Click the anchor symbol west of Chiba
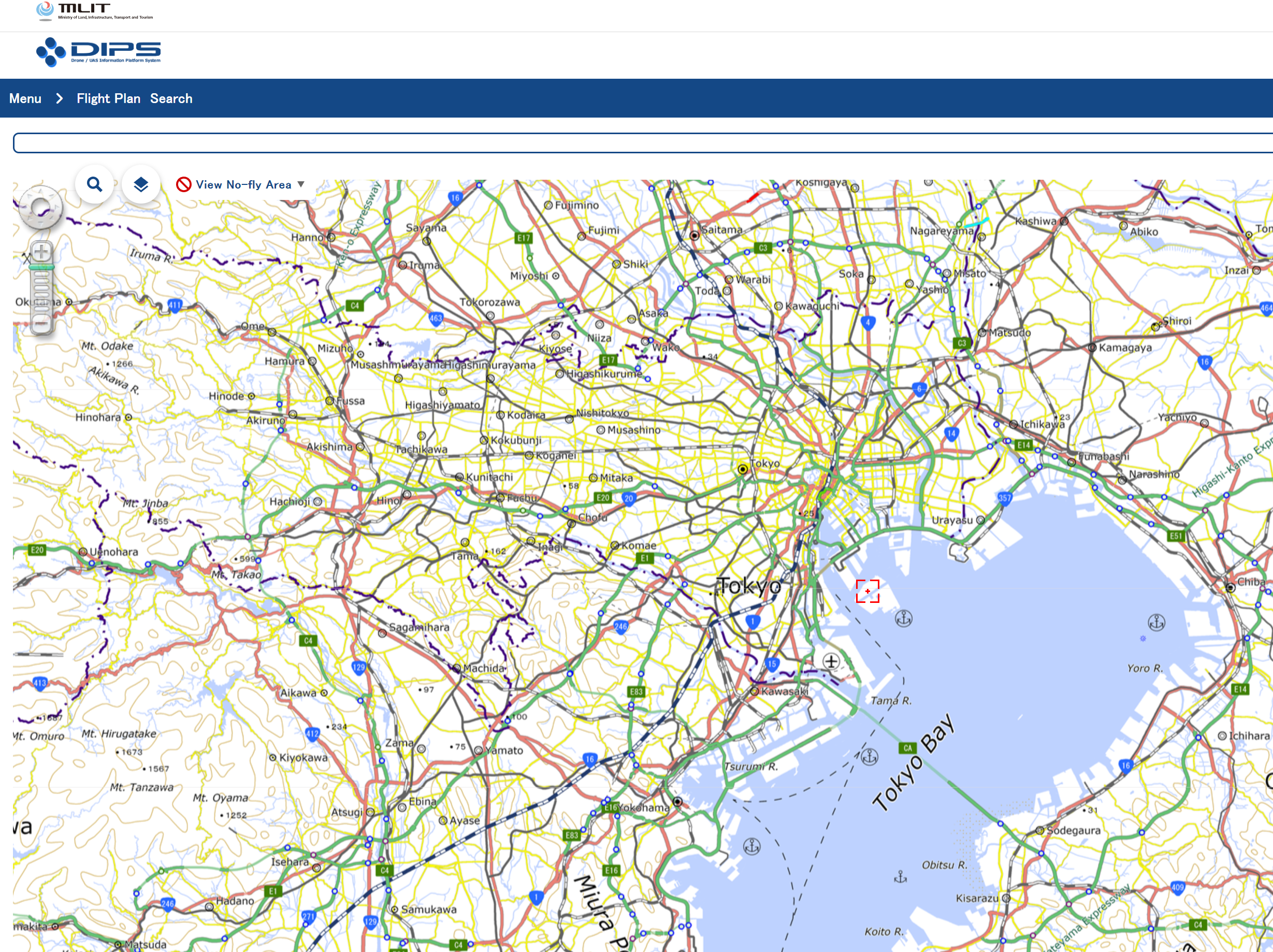 1156,622
